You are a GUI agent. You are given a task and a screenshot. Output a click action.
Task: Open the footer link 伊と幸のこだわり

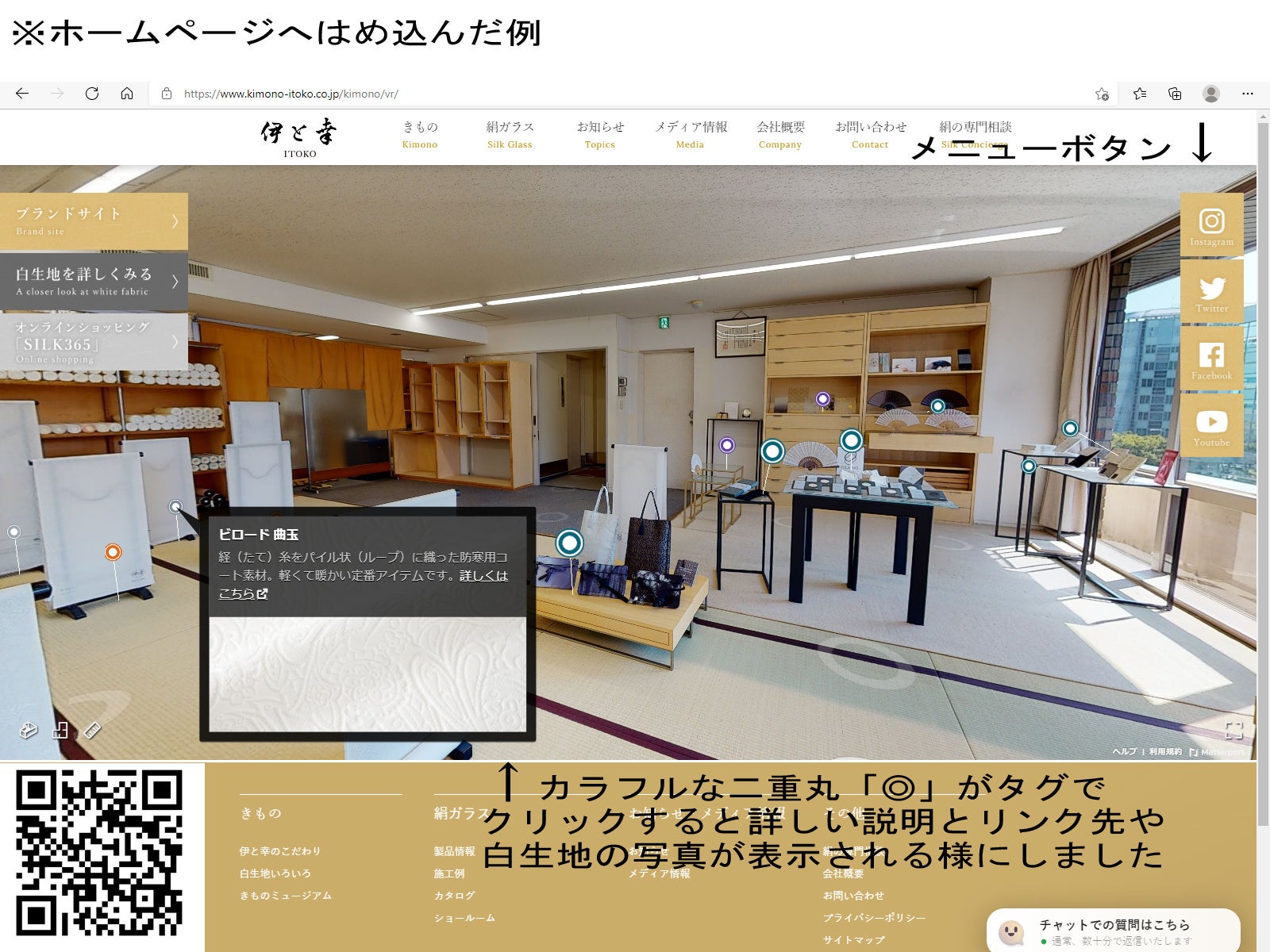[x=280, y=851]
